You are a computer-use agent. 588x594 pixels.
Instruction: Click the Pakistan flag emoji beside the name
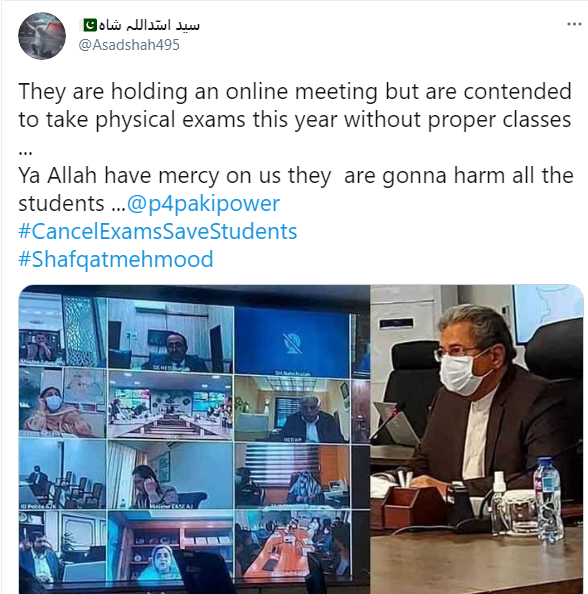[x=90, y=25]
